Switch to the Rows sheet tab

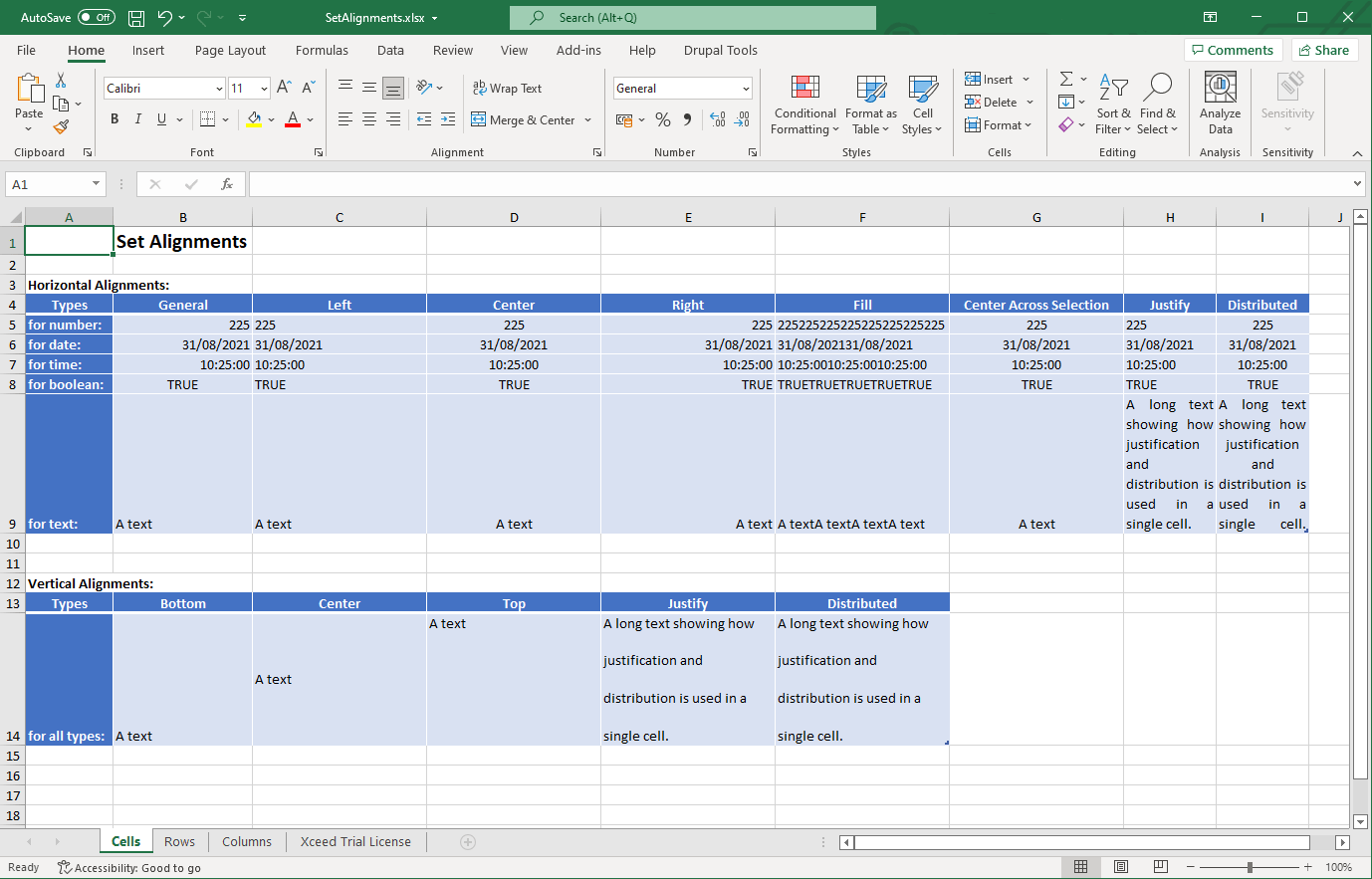(x=179, y=841)
